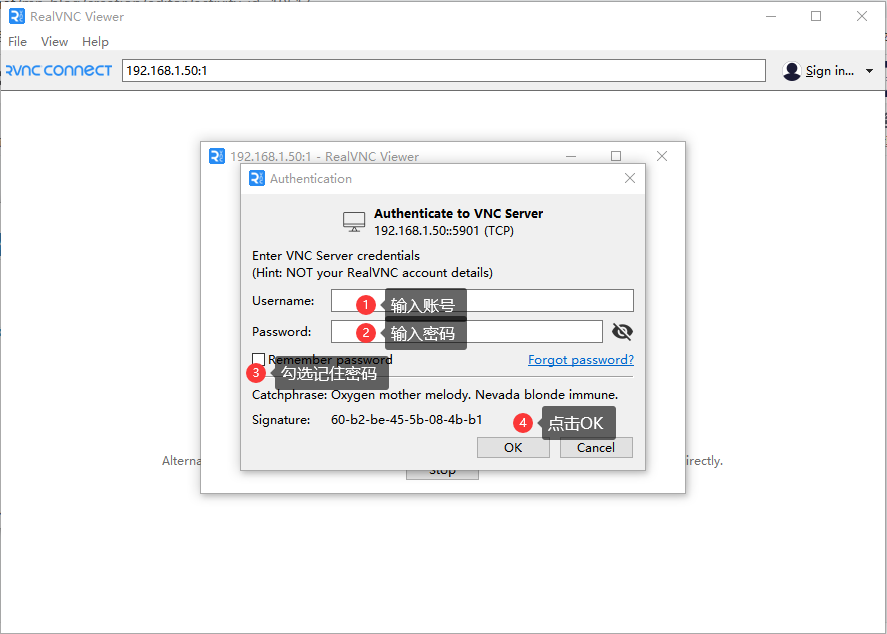
Task: Click the Signature value 60-b2-be-45-5b-08-4b-b1
Action: click(x=407, y=420)
